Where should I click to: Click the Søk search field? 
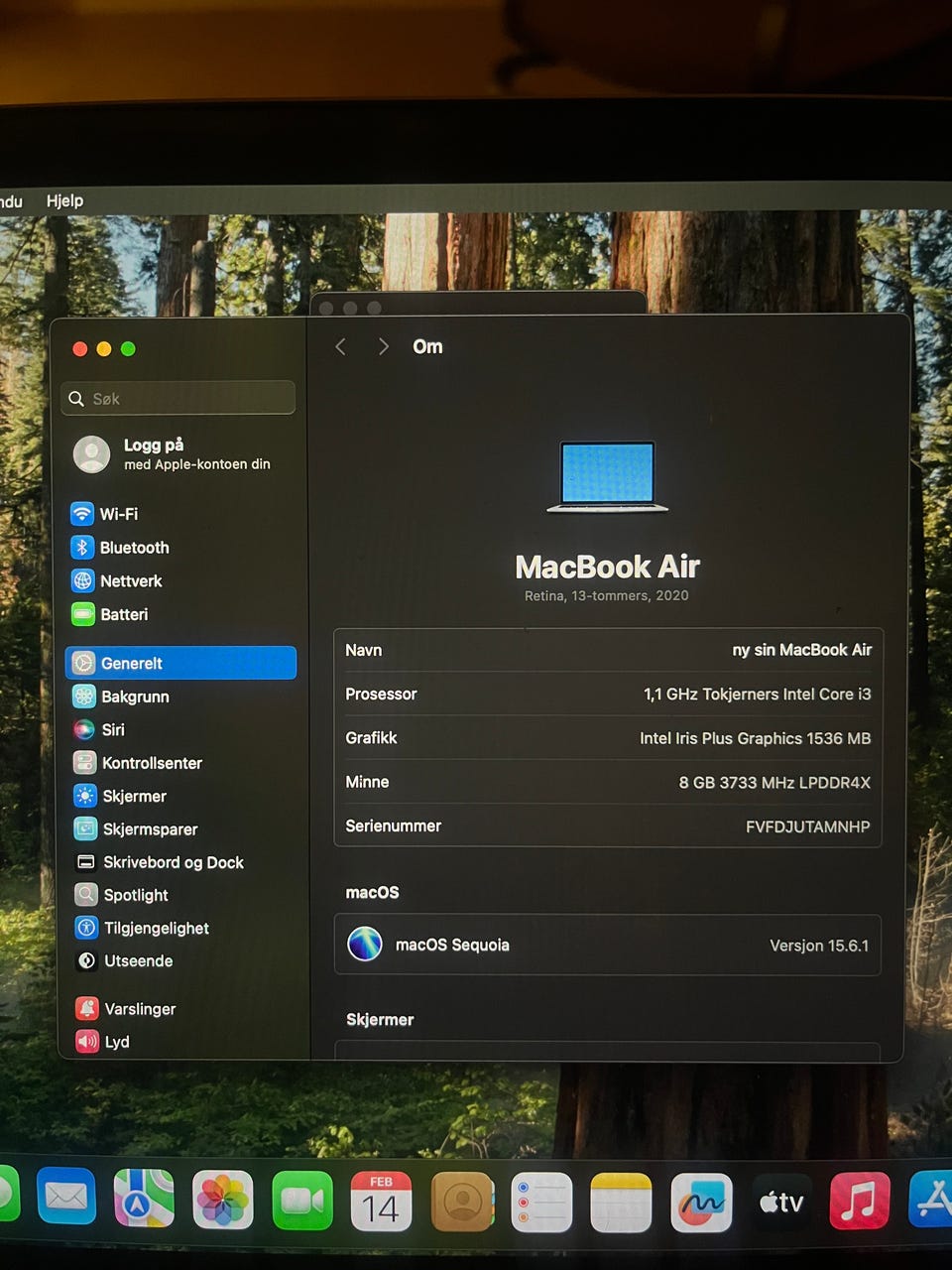click(178, 398)
